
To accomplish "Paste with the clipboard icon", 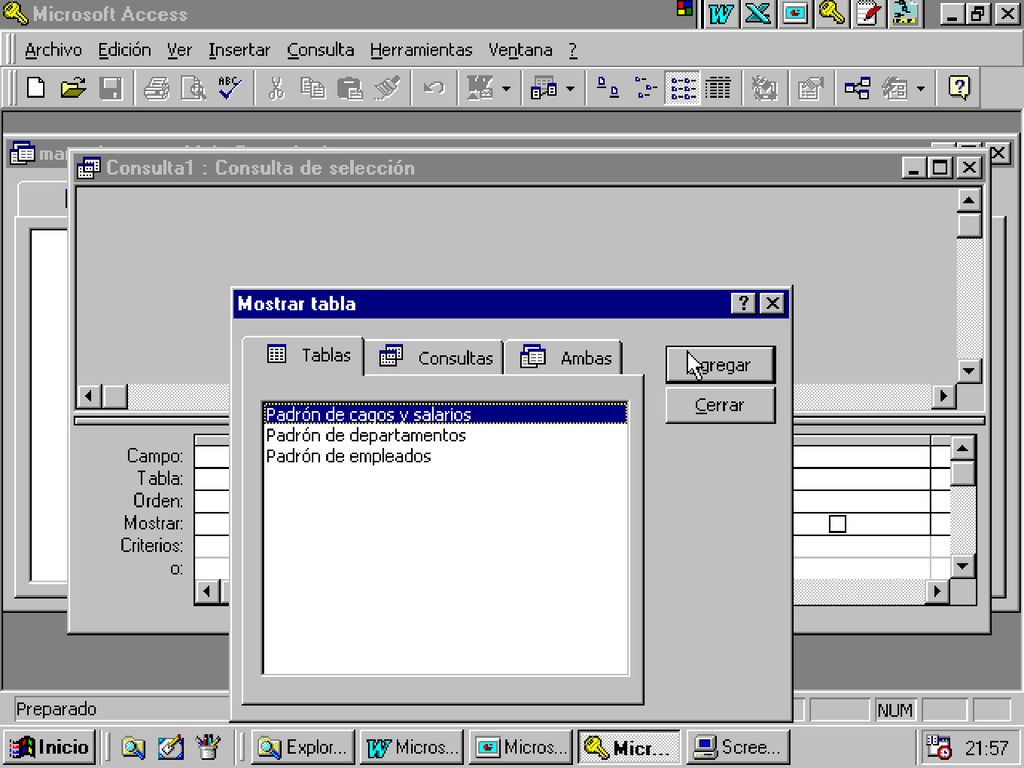I will click(x=350, y=88).
